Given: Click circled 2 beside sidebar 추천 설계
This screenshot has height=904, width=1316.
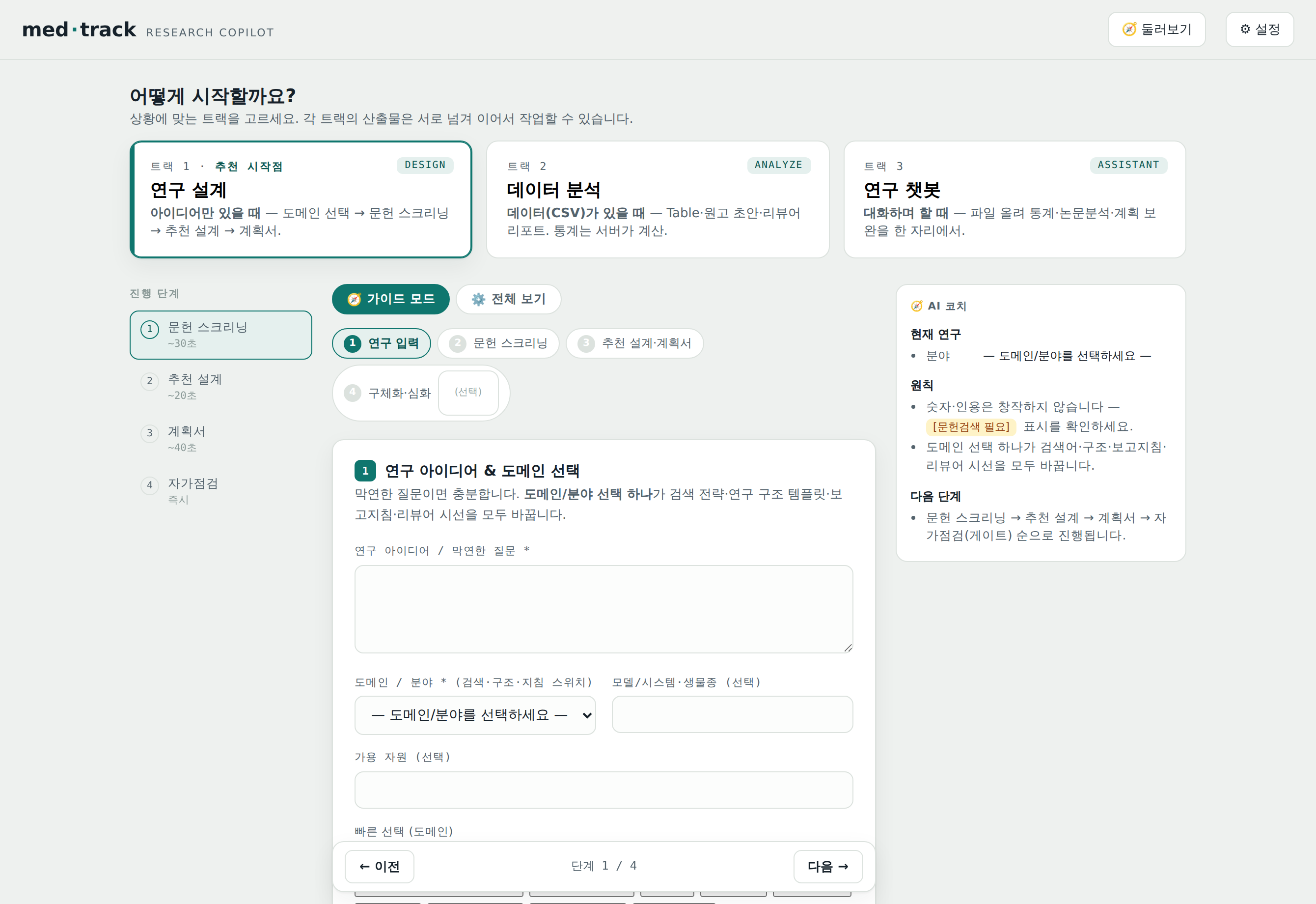Looking at the screenshot, I should point(149,381).
